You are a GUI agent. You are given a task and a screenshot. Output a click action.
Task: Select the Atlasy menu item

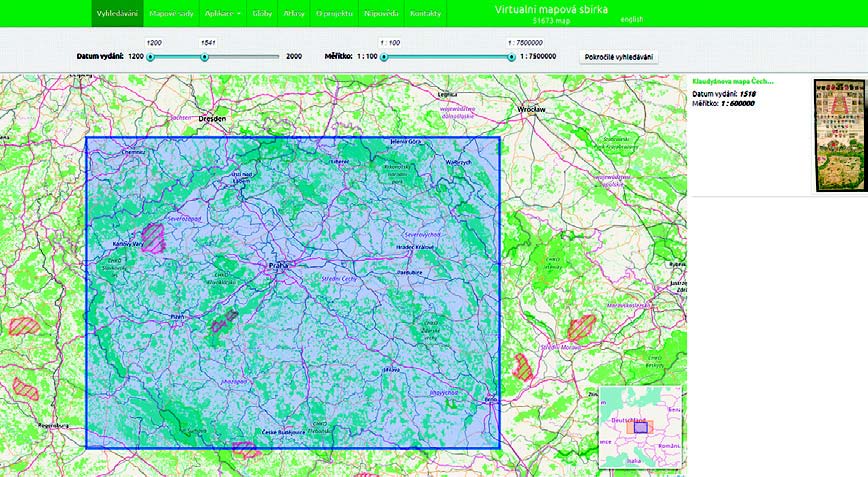(x=295, y=14)
